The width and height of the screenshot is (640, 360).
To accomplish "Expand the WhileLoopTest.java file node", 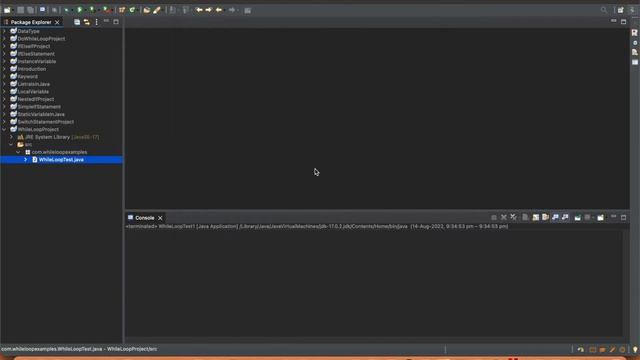I will click(25, 160).
